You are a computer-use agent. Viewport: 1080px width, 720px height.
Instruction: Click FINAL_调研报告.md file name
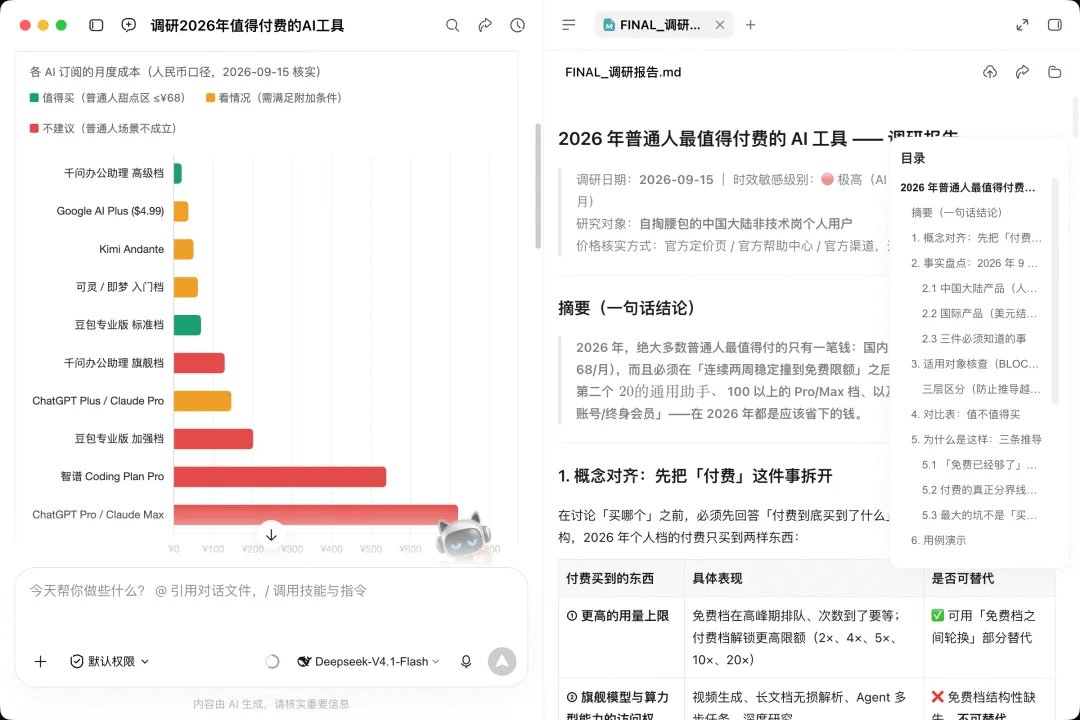coord(623,72)
